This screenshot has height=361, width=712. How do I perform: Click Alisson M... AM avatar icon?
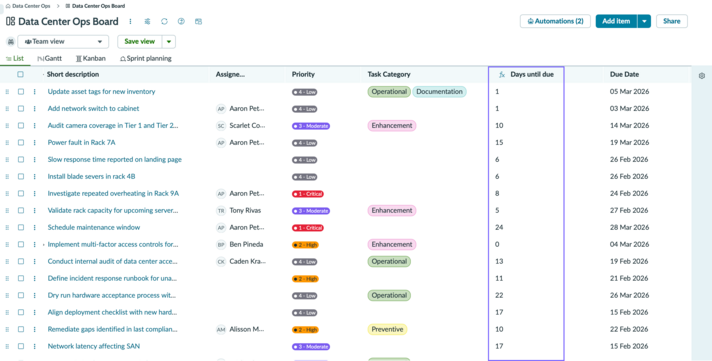pyautogui.click(x=221, y=330)
